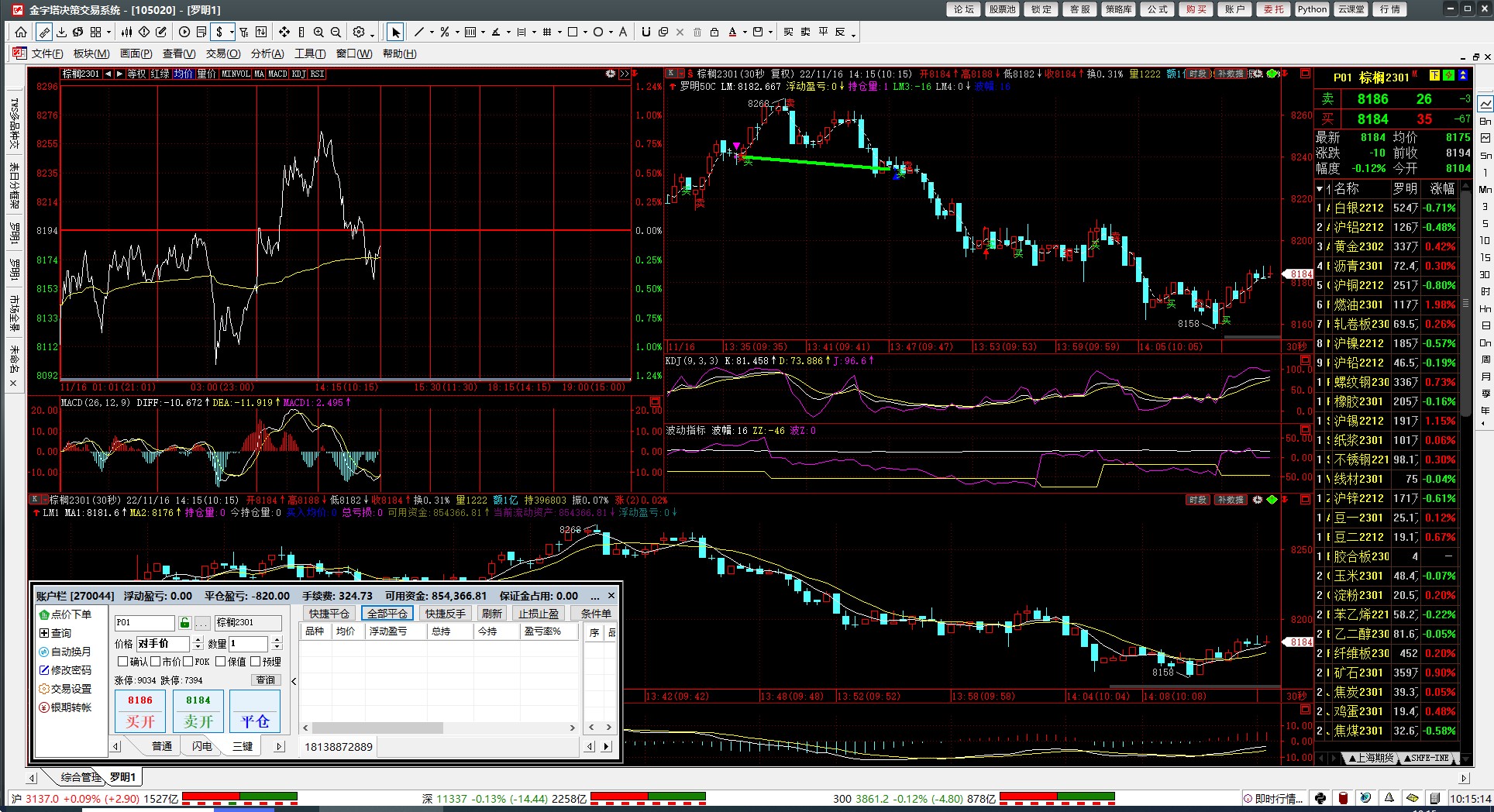This screenshot has height=812, width=1494.
Task: Select the text annotation A tool
Action: [x=622, y=32]
